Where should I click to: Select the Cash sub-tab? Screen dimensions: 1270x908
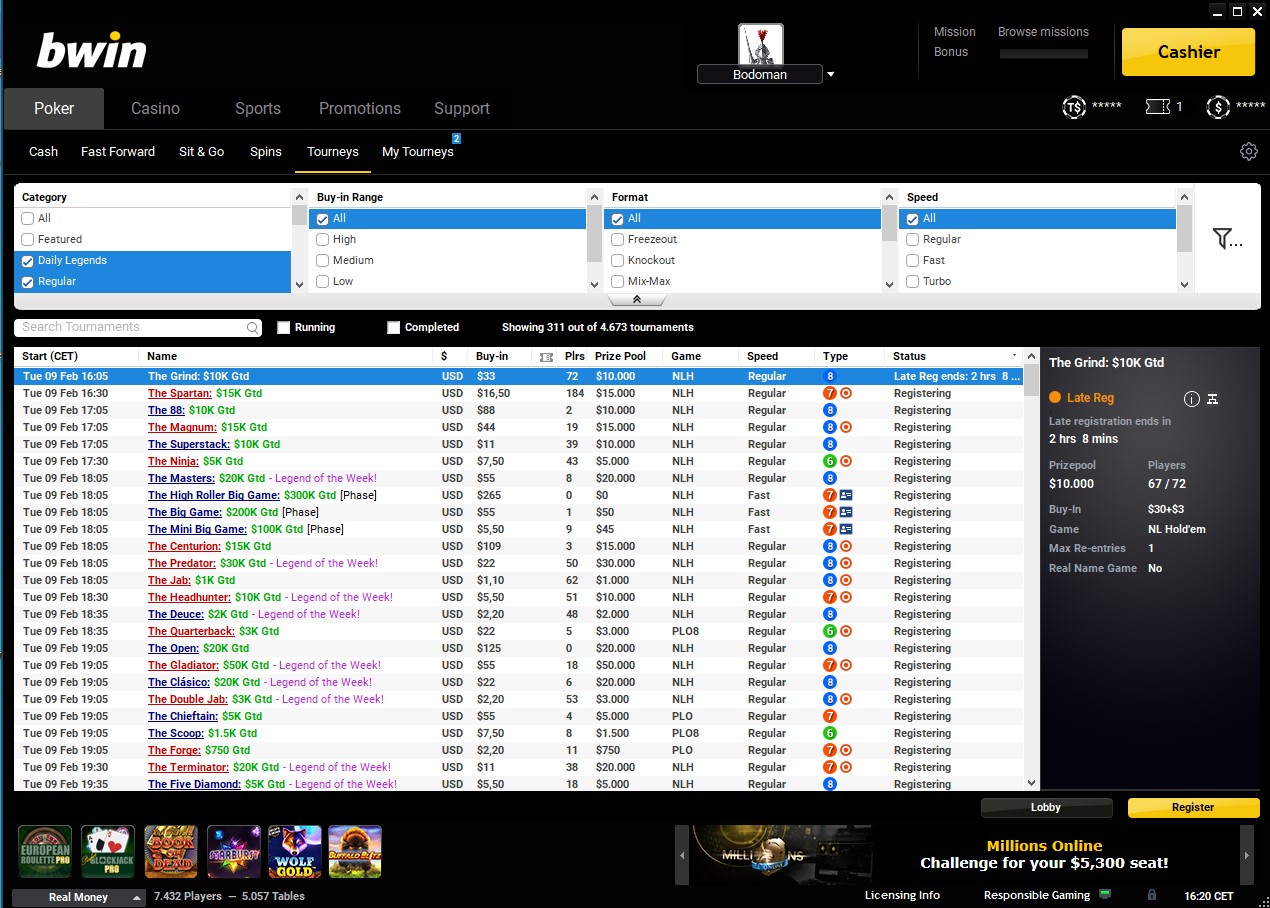point(43,152)
